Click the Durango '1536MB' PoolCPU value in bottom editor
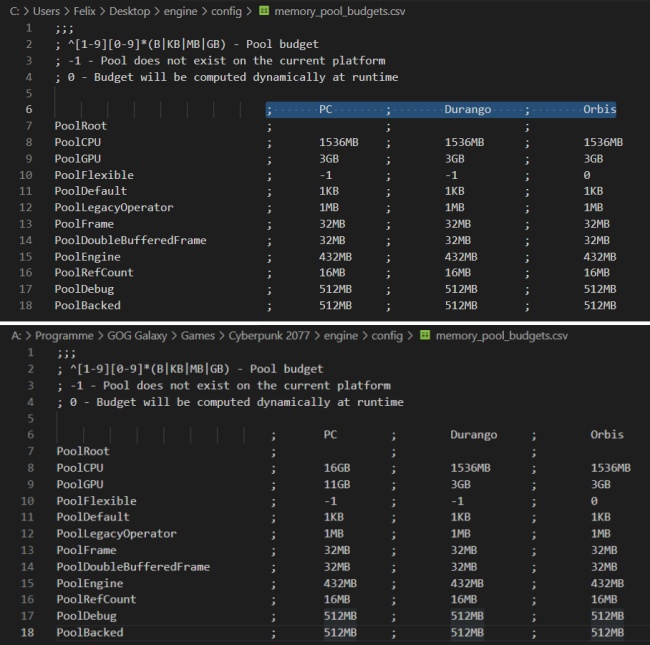The height and width of the screenshot is (645, 650). [471, 468]
